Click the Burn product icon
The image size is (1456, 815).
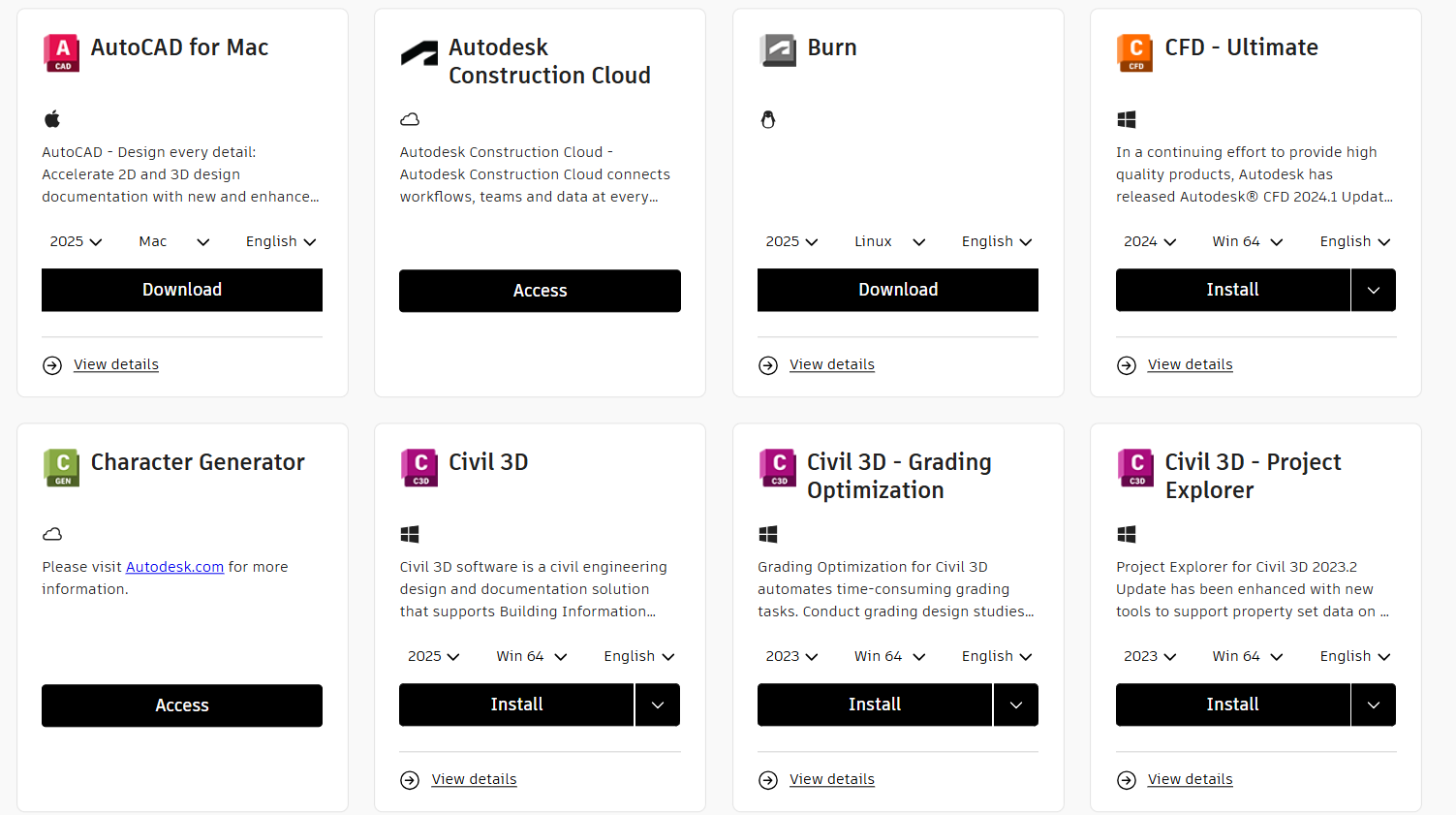coord(778,50)
